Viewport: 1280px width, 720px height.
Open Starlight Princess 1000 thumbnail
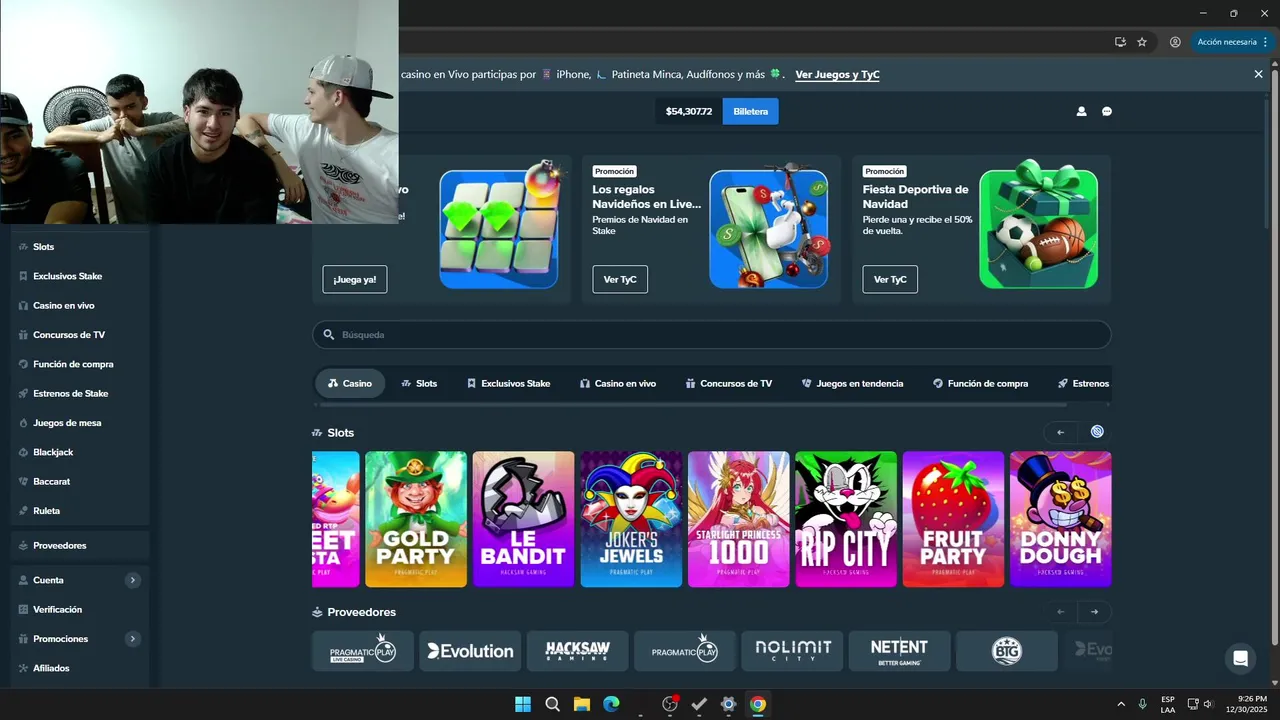(739, 519)
